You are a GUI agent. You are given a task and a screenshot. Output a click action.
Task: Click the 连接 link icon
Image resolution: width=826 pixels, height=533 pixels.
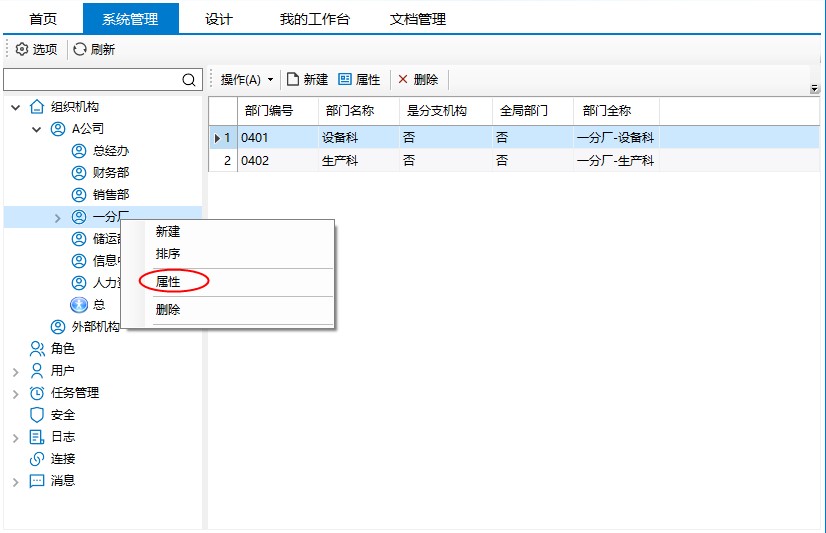click(36, 459)
